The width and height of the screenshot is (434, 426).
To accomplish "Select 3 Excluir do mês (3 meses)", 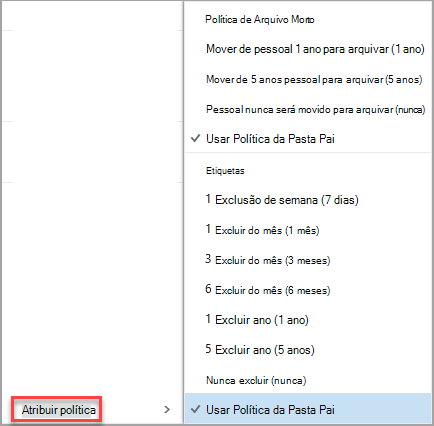I will click(x=268, y=260).
